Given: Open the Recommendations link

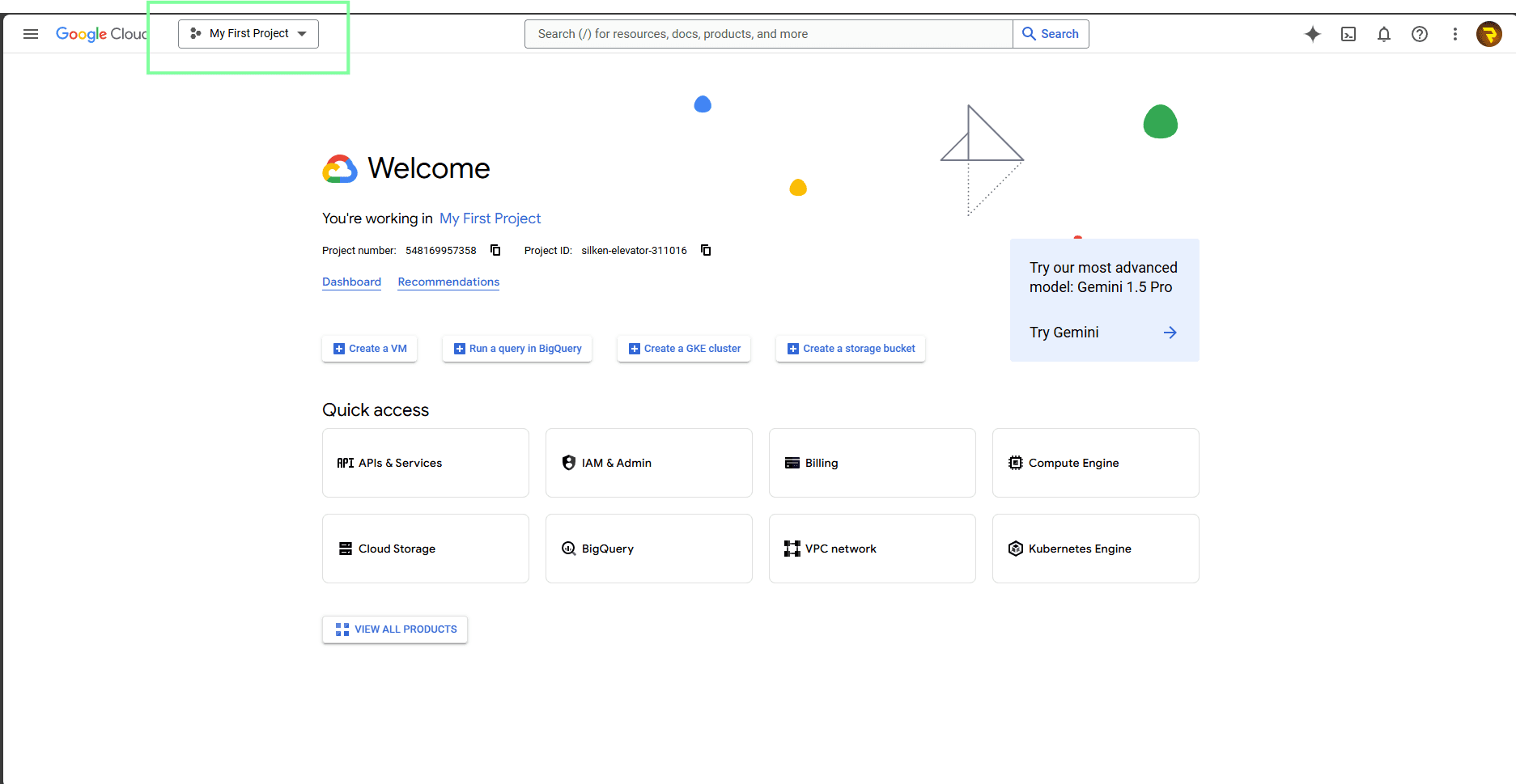Looking at the screenshot, I should (x=448, y=282).
